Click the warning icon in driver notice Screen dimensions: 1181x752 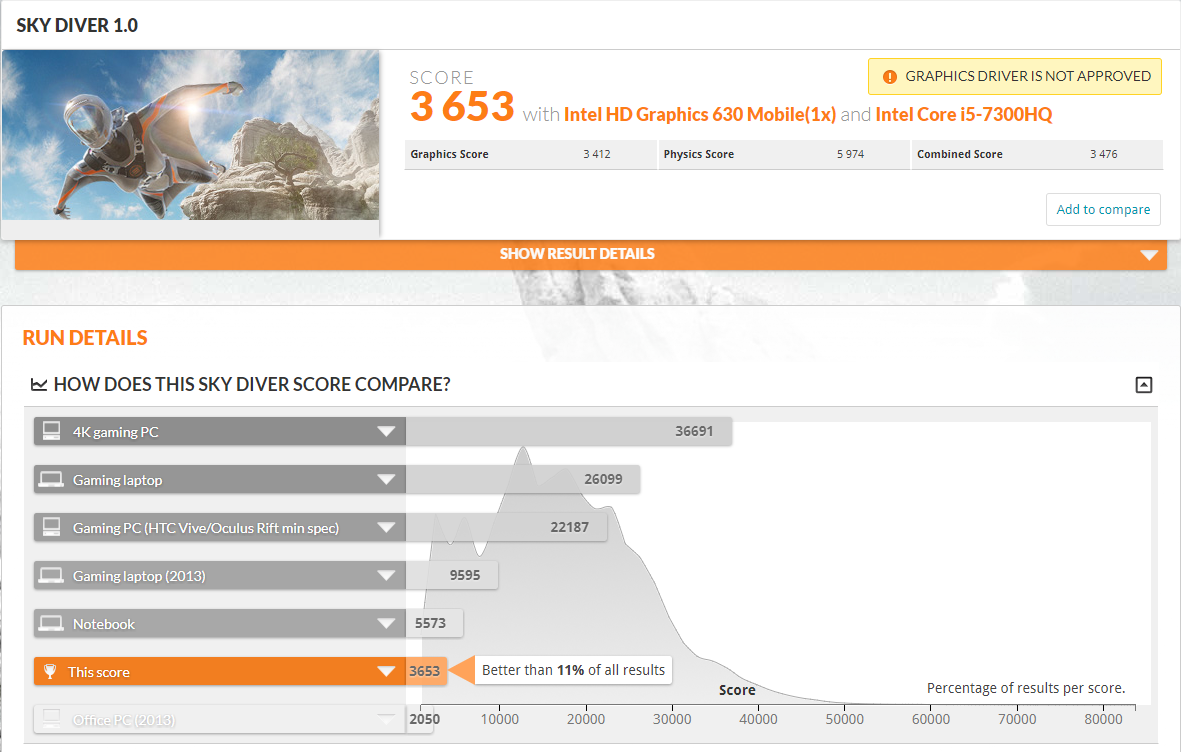point(890,77)
